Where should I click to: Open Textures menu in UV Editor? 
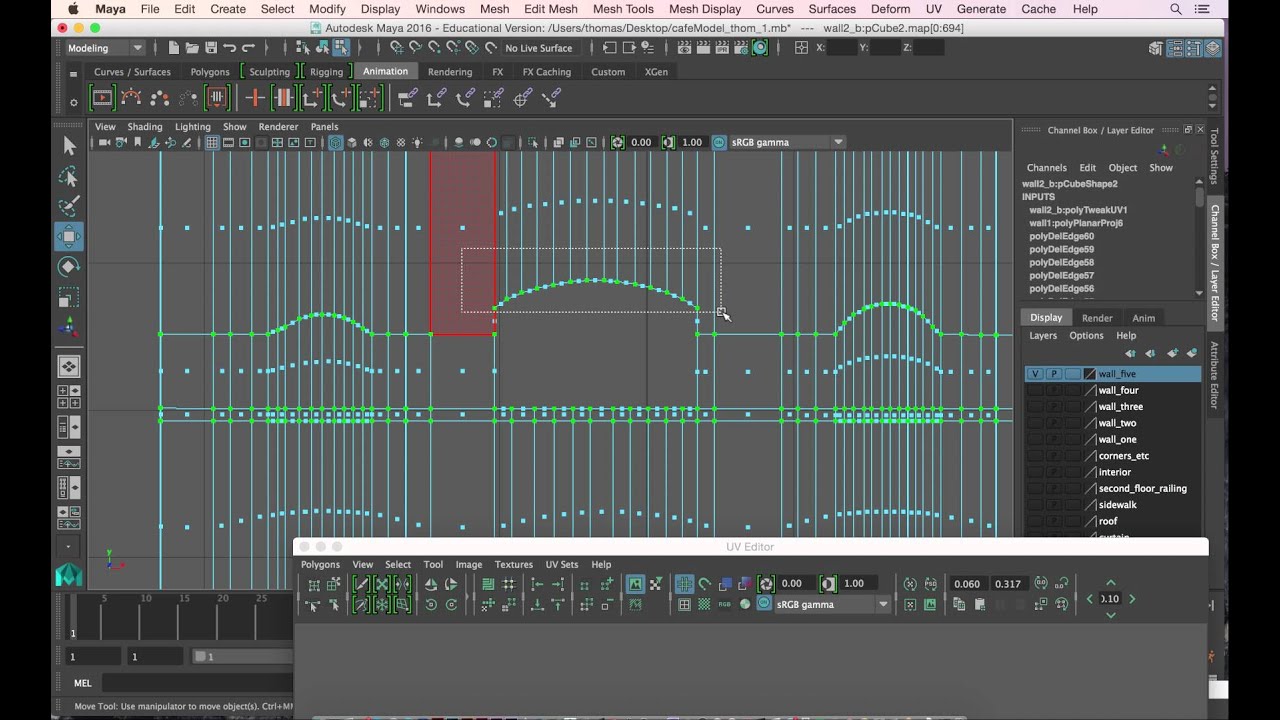point(514,565)
